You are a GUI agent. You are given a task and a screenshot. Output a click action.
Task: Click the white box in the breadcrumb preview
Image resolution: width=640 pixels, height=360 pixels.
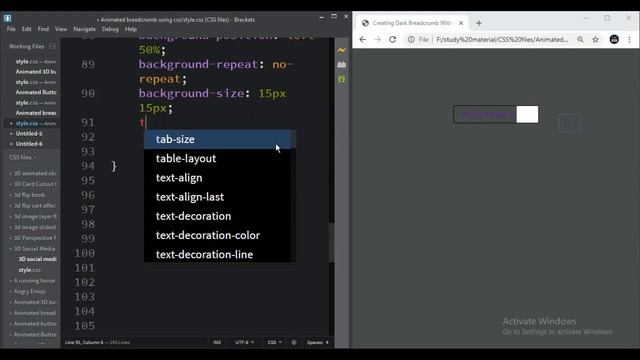pos(527,114)
